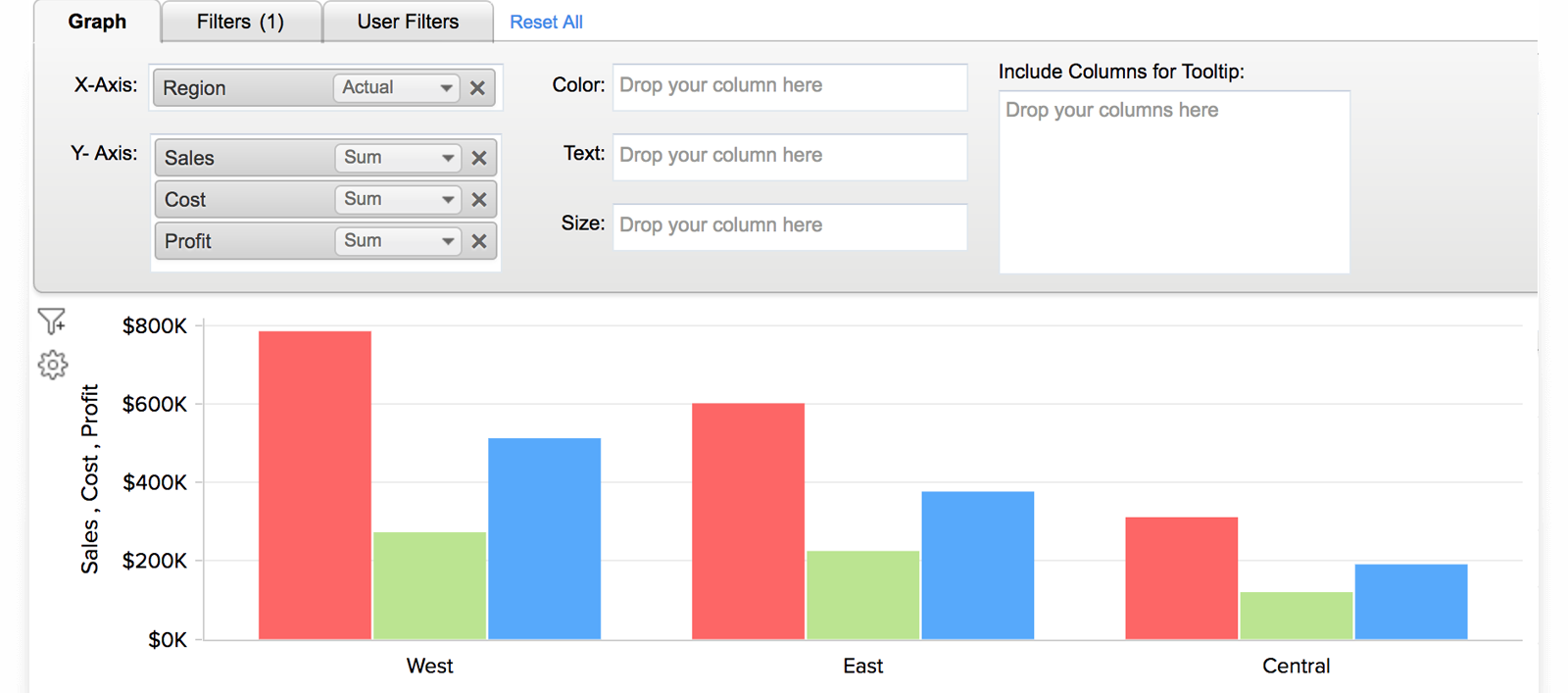Click the Reset All link
Screen dimensions: 1568x693
click(546, 23)
